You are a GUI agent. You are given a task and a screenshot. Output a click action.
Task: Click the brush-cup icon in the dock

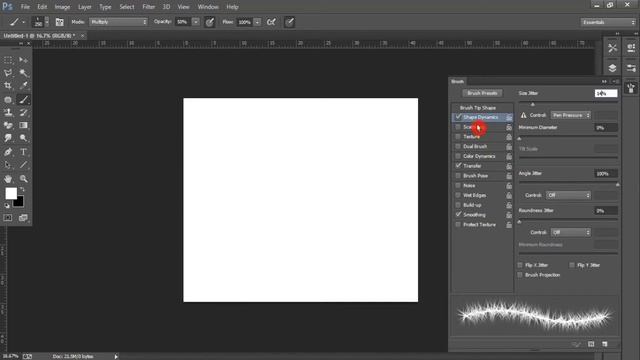tap(631, 88)
